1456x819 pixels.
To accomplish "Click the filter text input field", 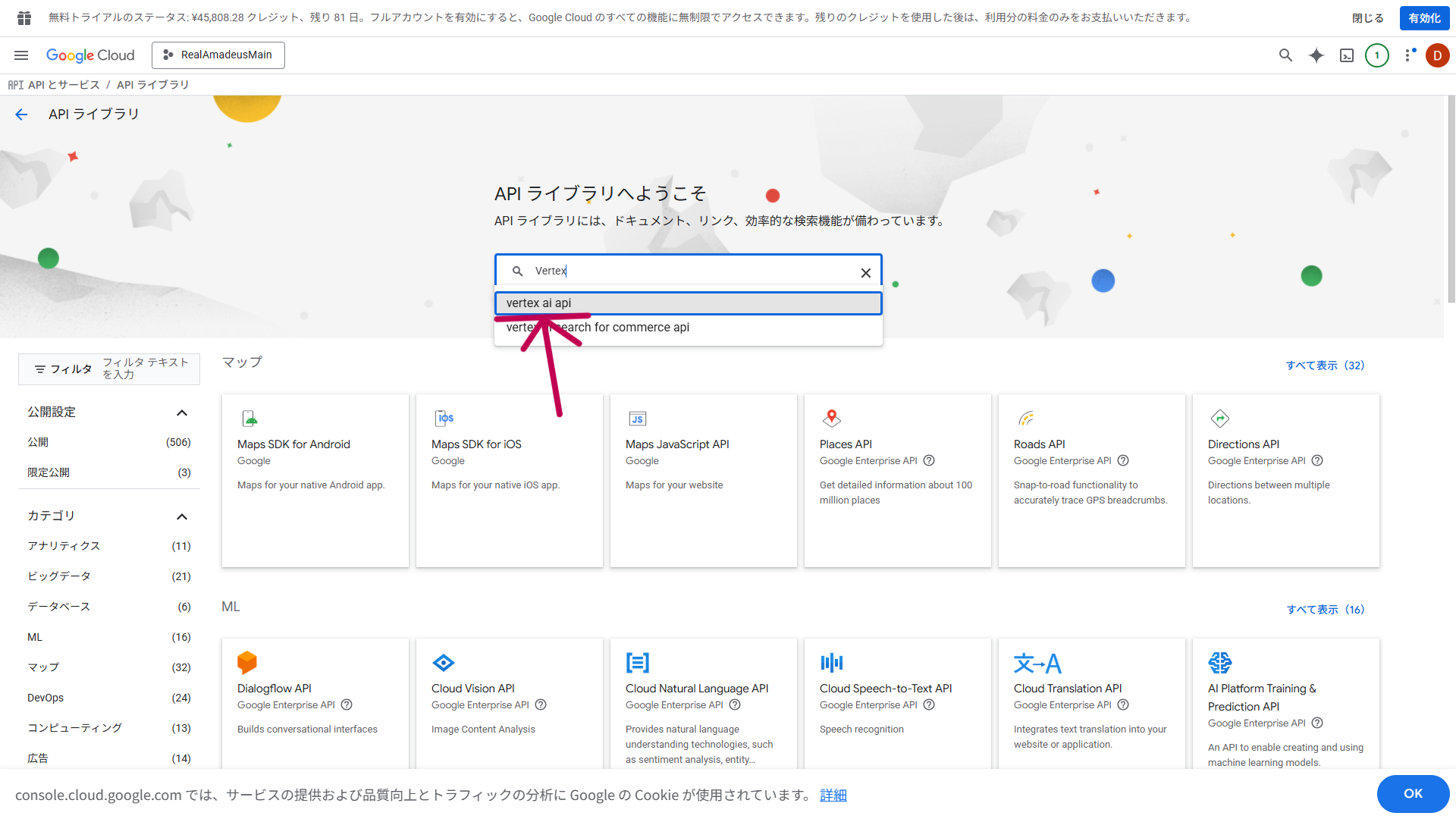I will (x=146, y=369).
